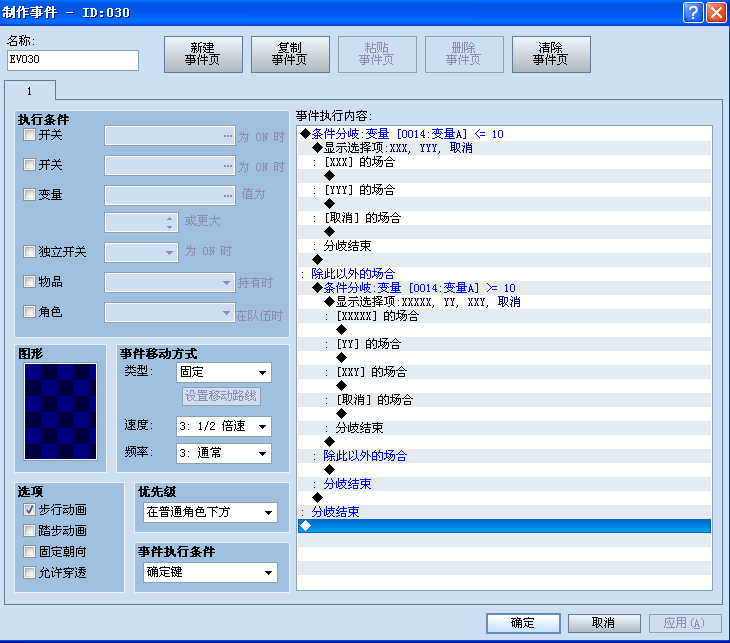Open the 频率 dropdown showing 通常
This screenshot has height=643, width=730.
coord(224,453)
